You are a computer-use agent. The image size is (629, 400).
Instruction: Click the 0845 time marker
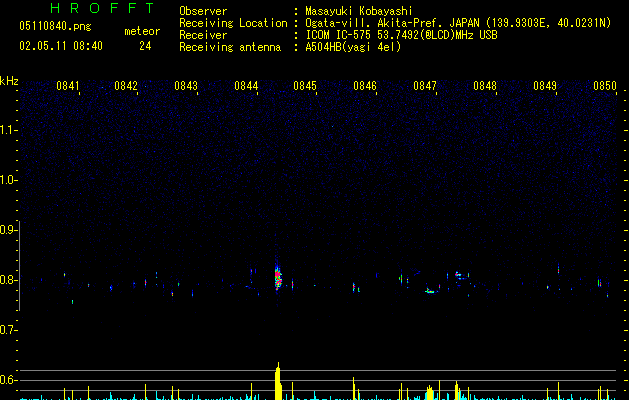(x=305, y=86)
